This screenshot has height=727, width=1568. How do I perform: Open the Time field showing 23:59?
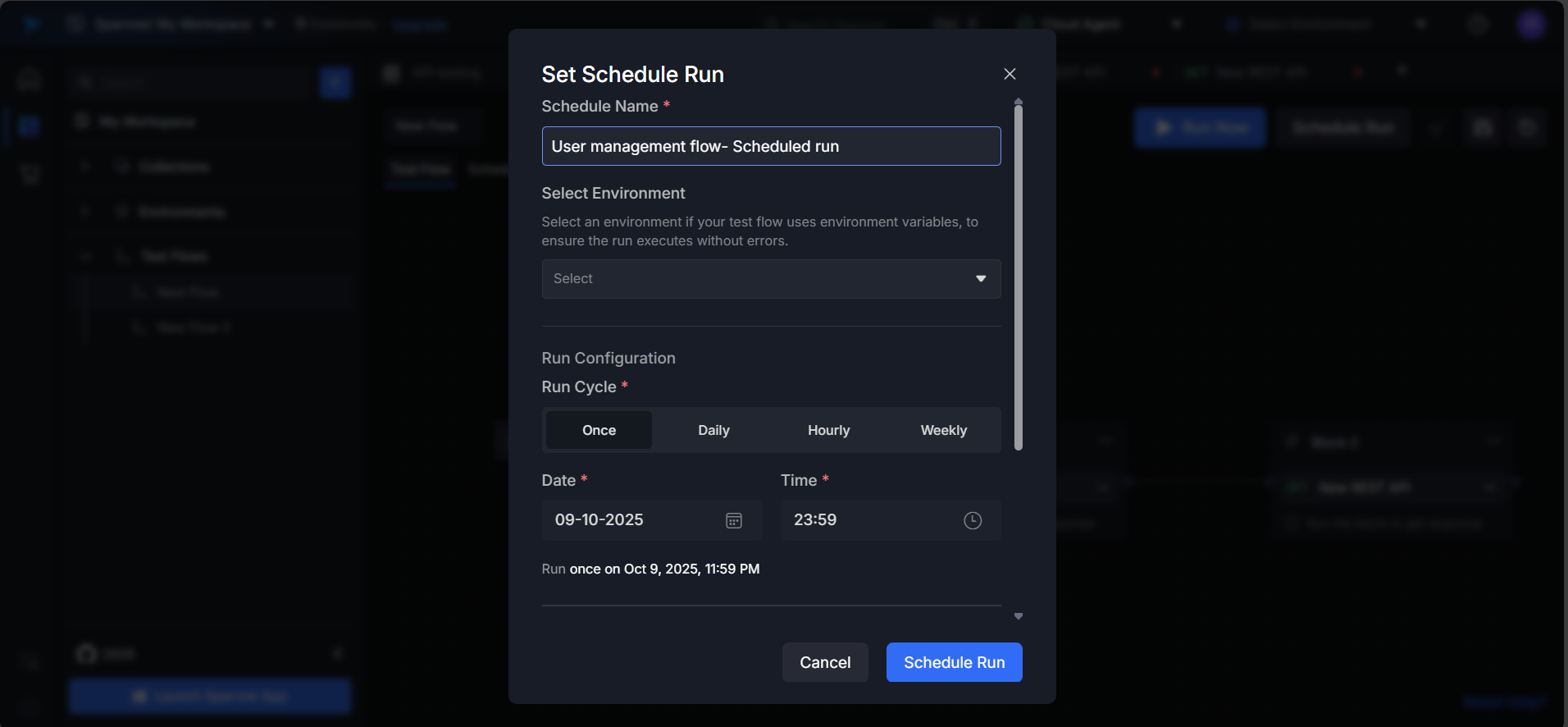[x=869, y=520]
